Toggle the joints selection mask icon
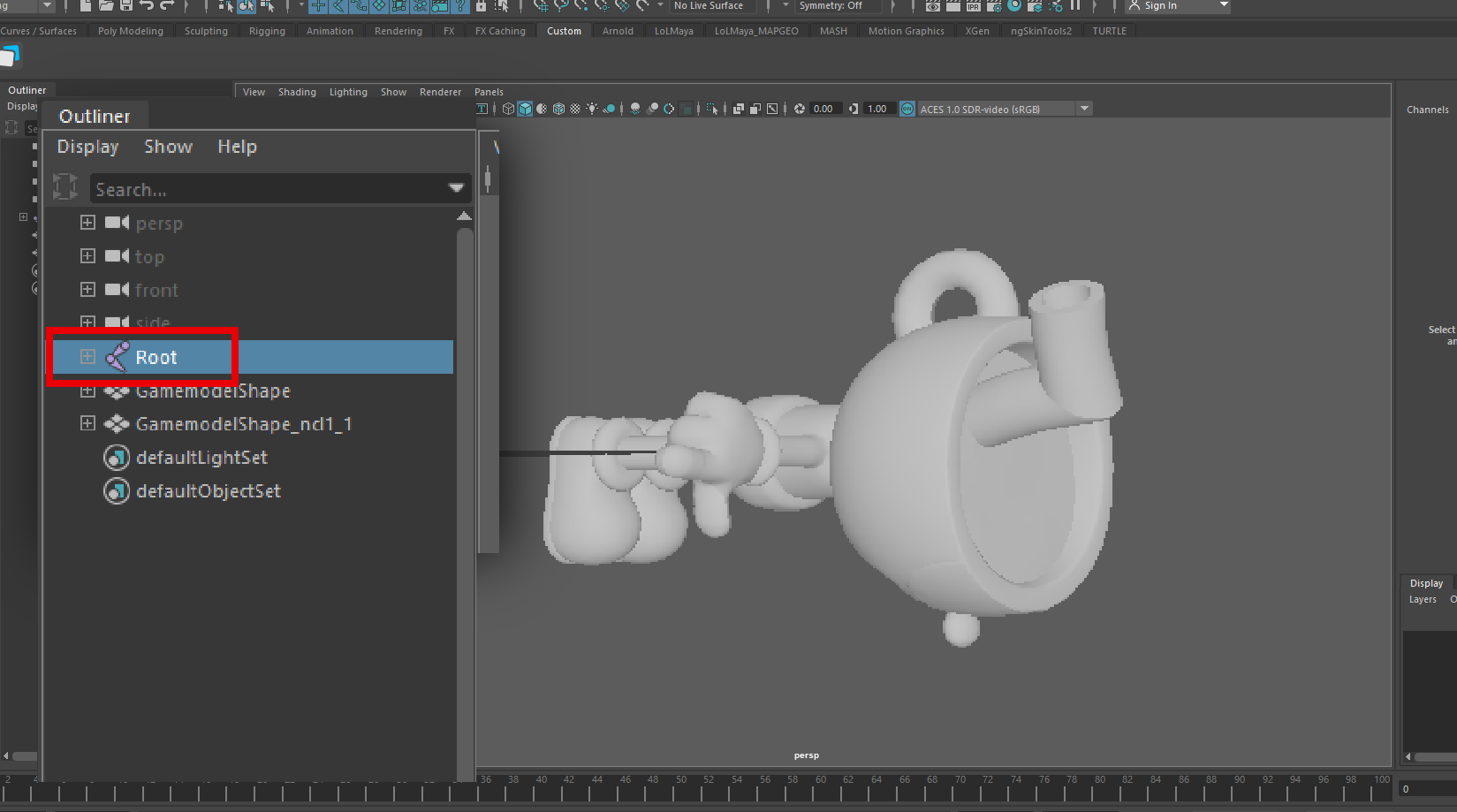Image resolution: width=1457 pixels, height=812 pixels. (x=338, y=6)
